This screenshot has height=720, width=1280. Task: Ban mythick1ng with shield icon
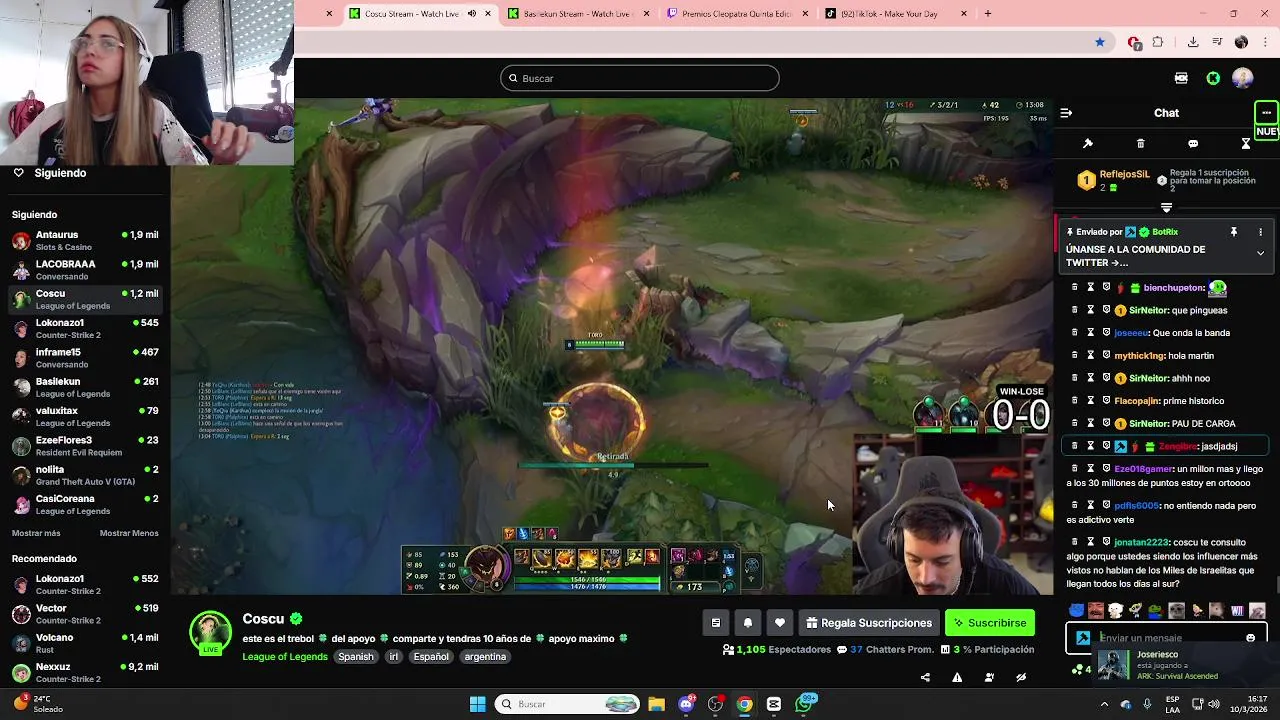(1106, 355)
